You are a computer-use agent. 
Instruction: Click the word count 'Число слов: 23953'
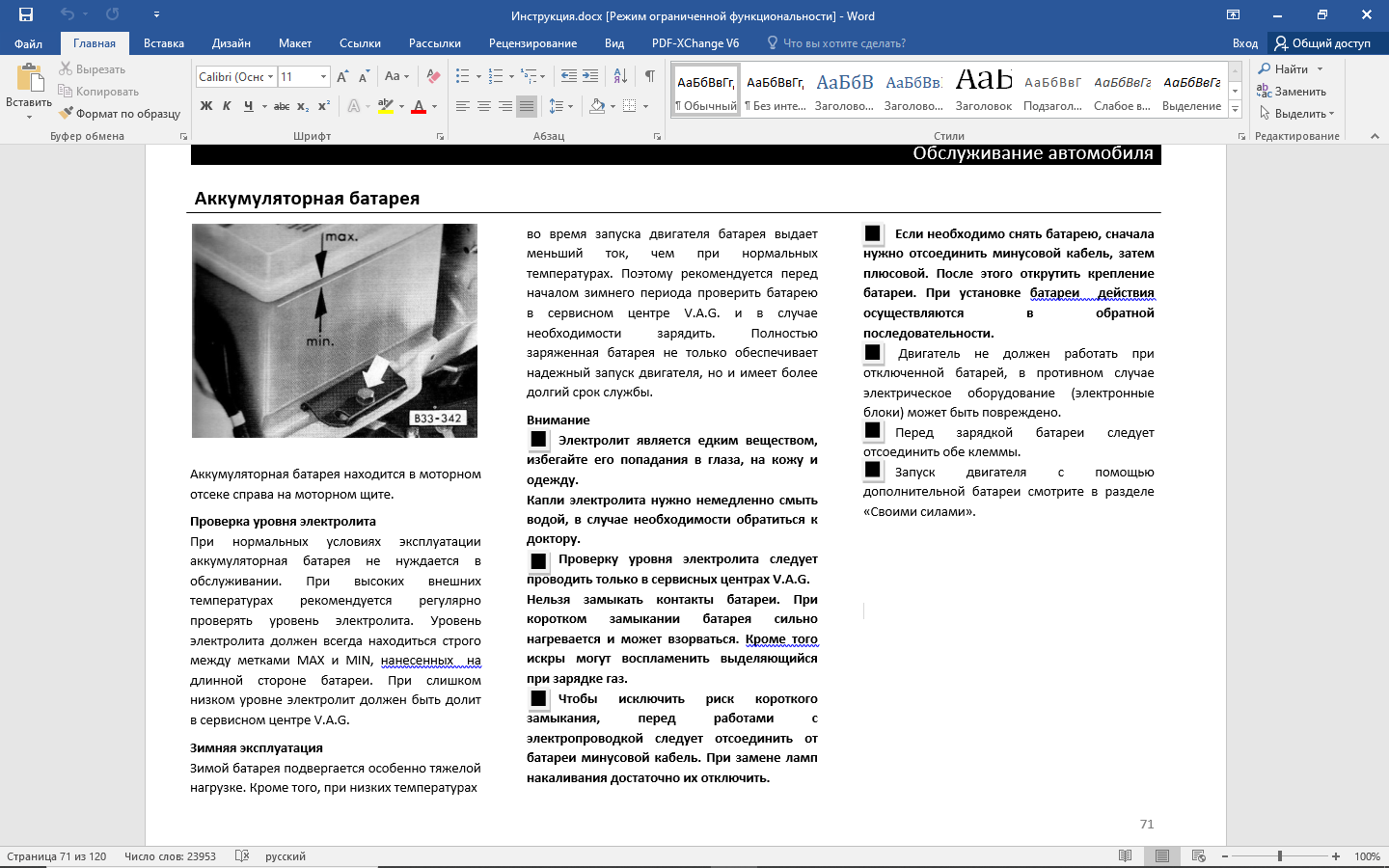(170, 856)
